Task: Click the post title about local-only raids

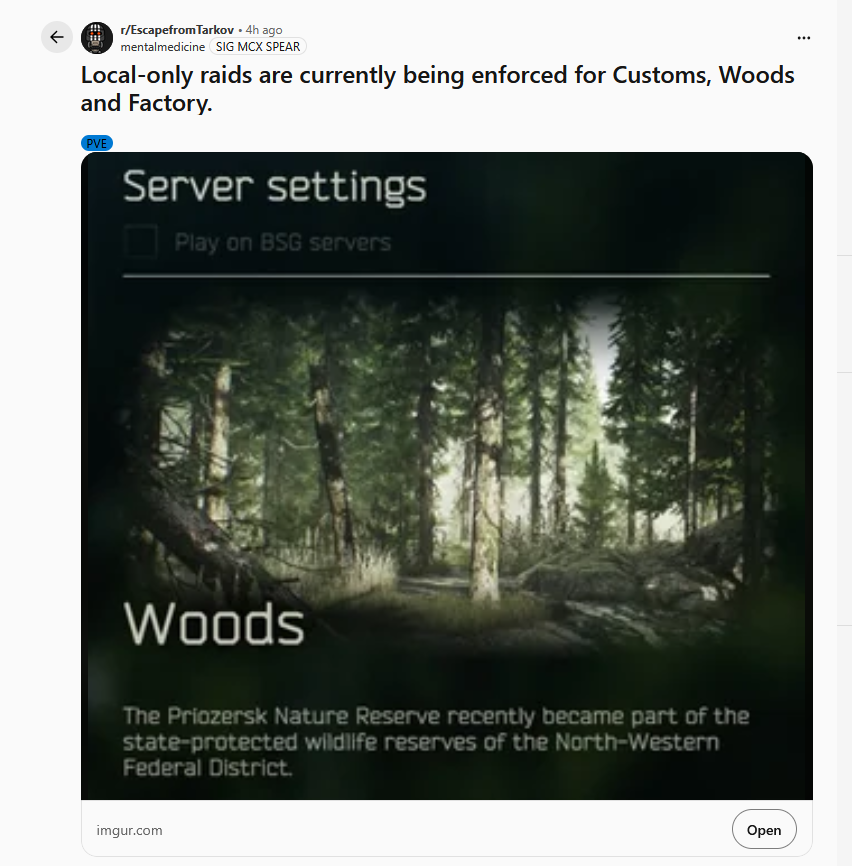Action: 437,89
